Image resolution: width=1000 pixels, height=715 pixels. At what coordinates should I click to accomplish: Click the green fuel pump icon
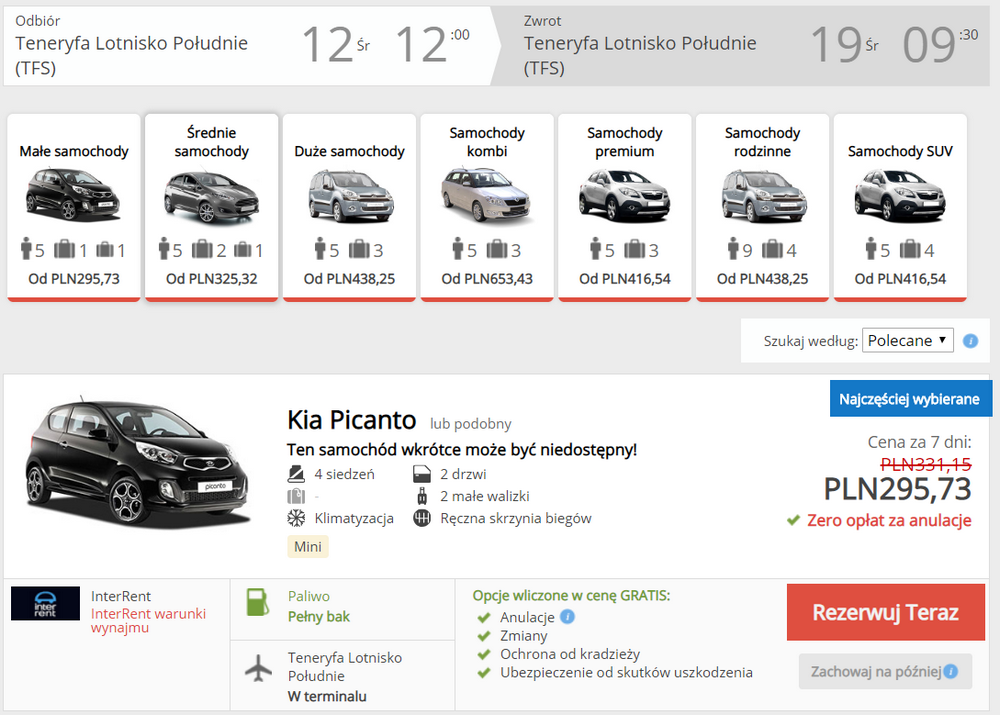(x=258, y=602)
